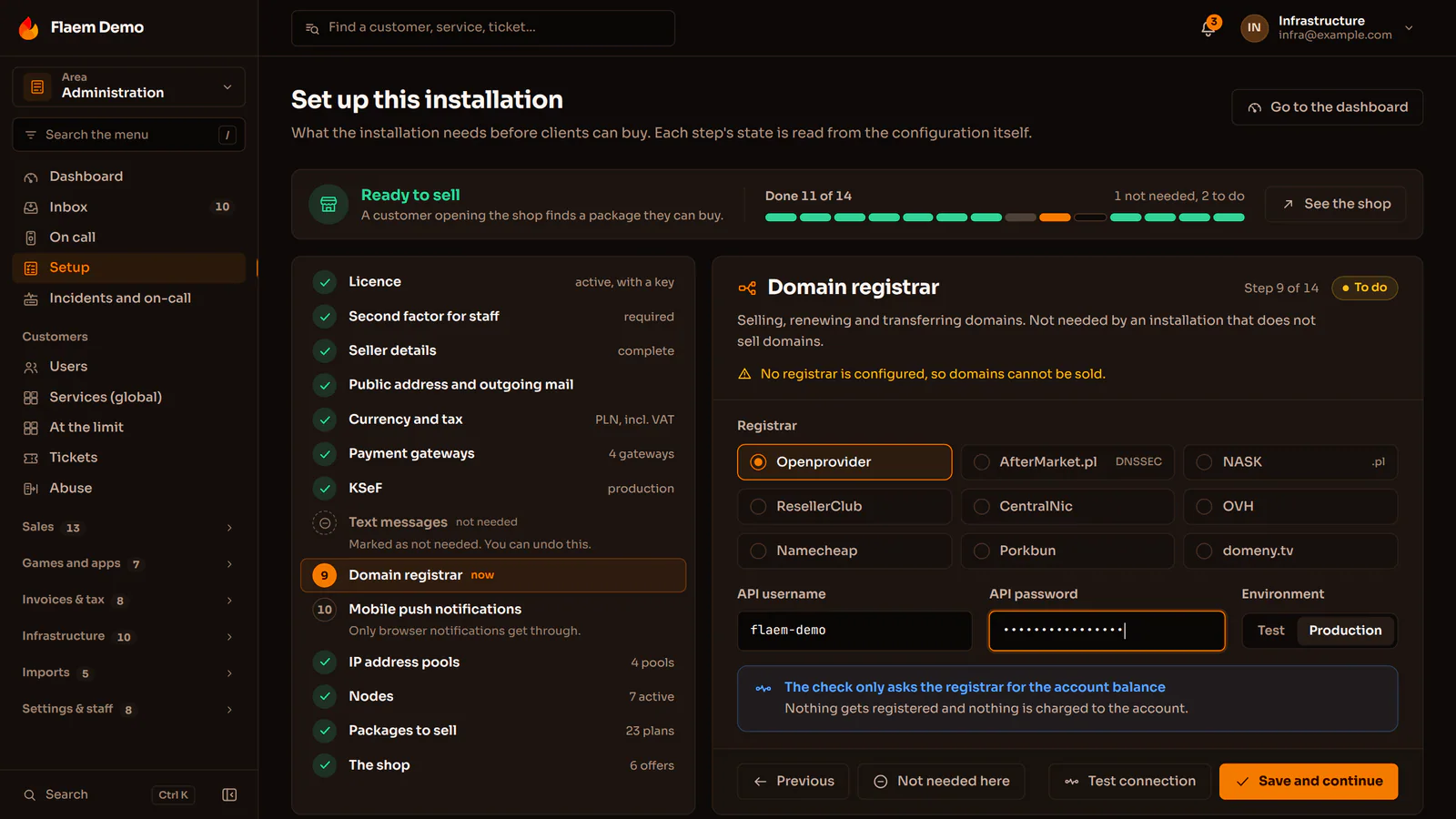The image size is (1456, 819).
Task: Click See the shop
Action: pos(1335,205)
